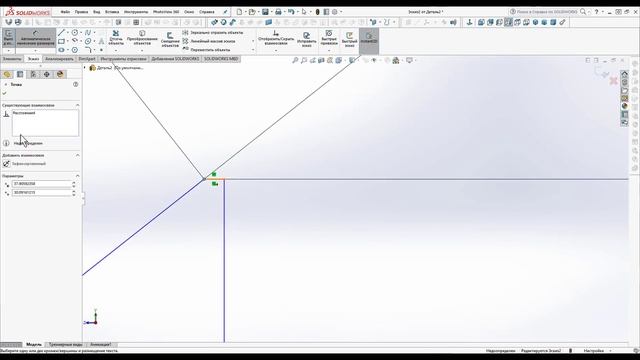Click the Save icon
The width and height of the screenshot is (640, 360).
265,12
